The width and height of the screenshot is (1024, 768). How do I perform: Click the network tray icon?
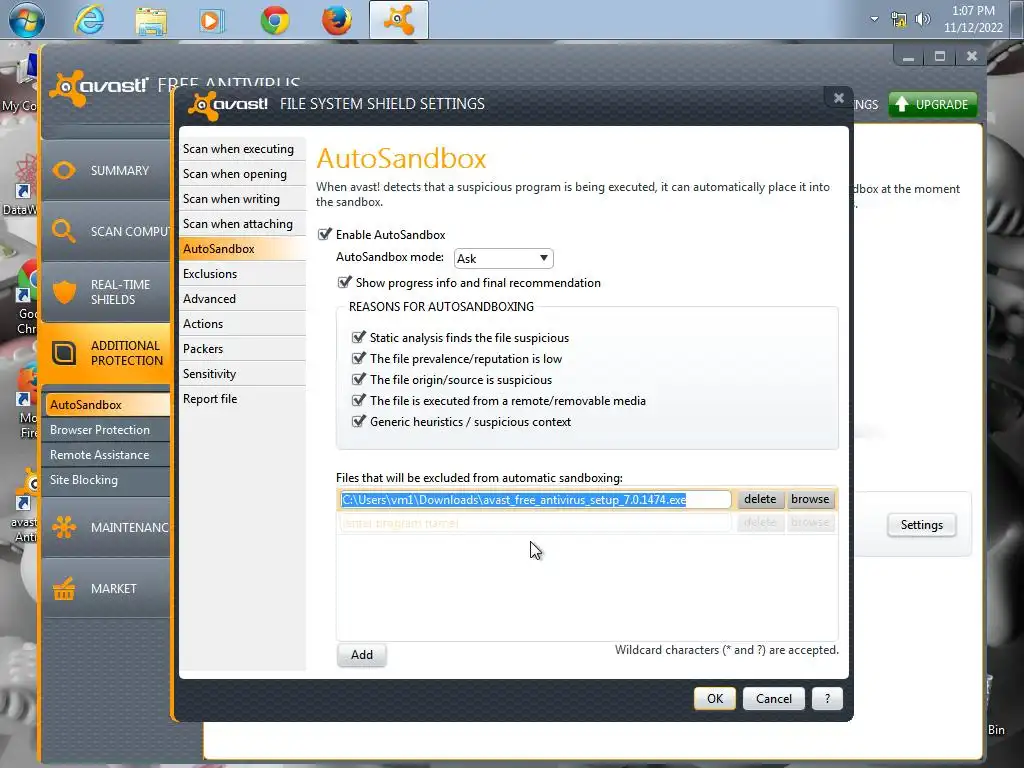point(899,20)
